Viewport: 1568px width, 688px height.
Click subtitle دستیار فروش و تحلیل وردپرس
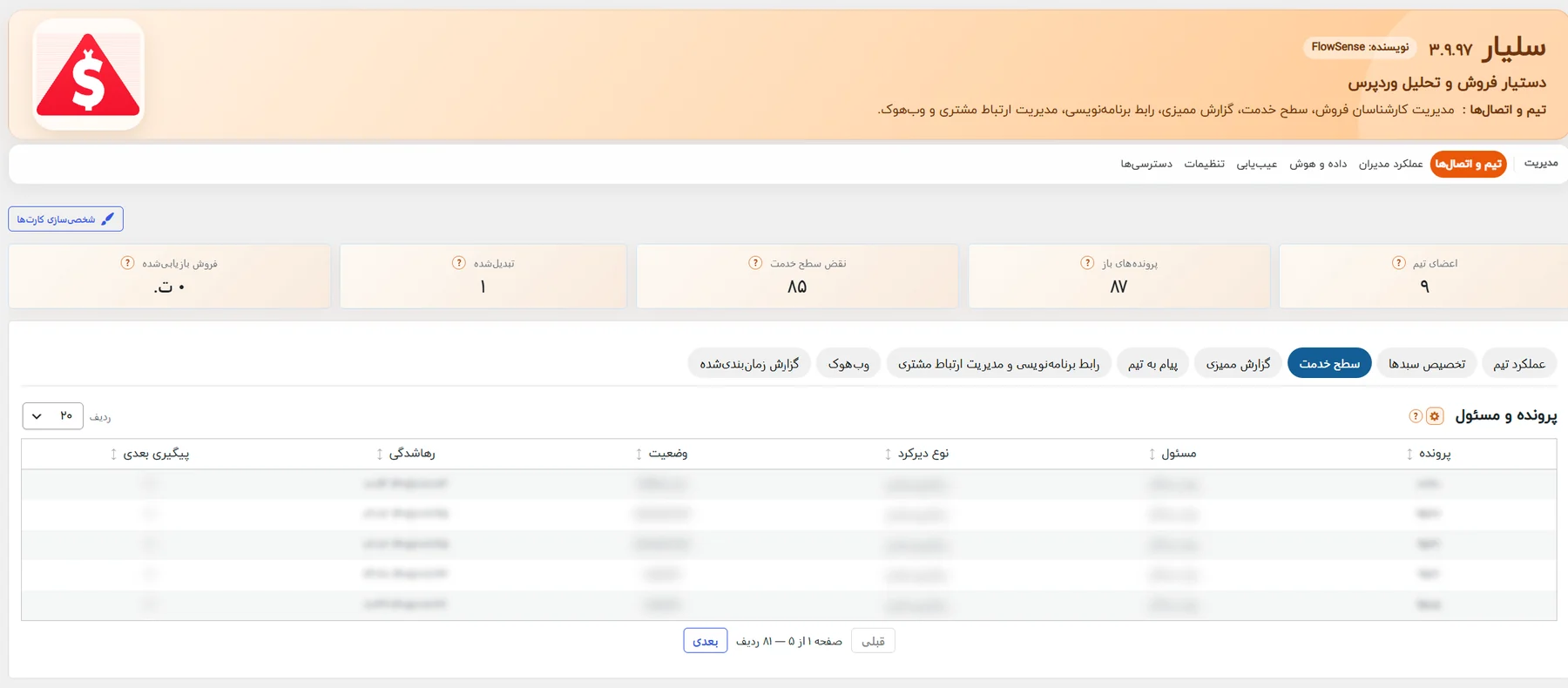point(1447,83)
